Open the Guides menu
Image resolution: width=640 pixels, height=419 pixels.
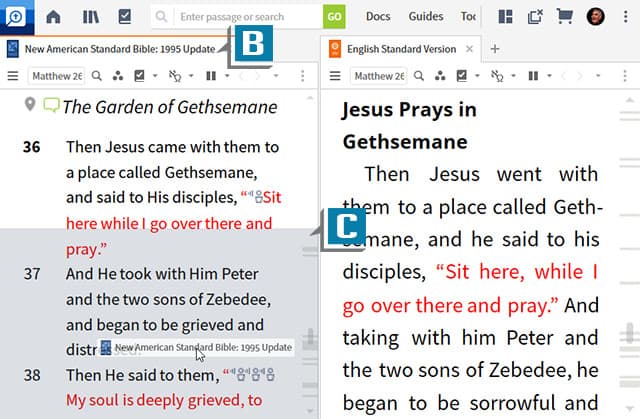[426, 16]
